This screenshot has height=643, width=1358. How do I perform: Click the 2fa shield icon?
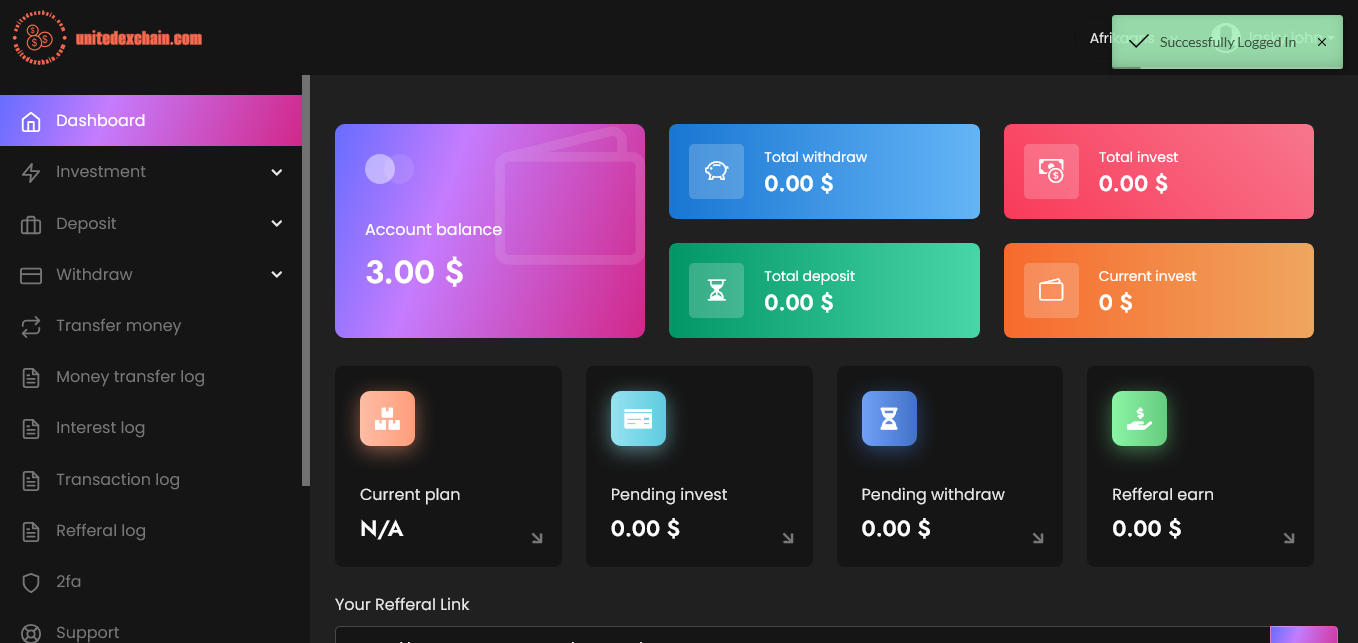pos(31,582)
